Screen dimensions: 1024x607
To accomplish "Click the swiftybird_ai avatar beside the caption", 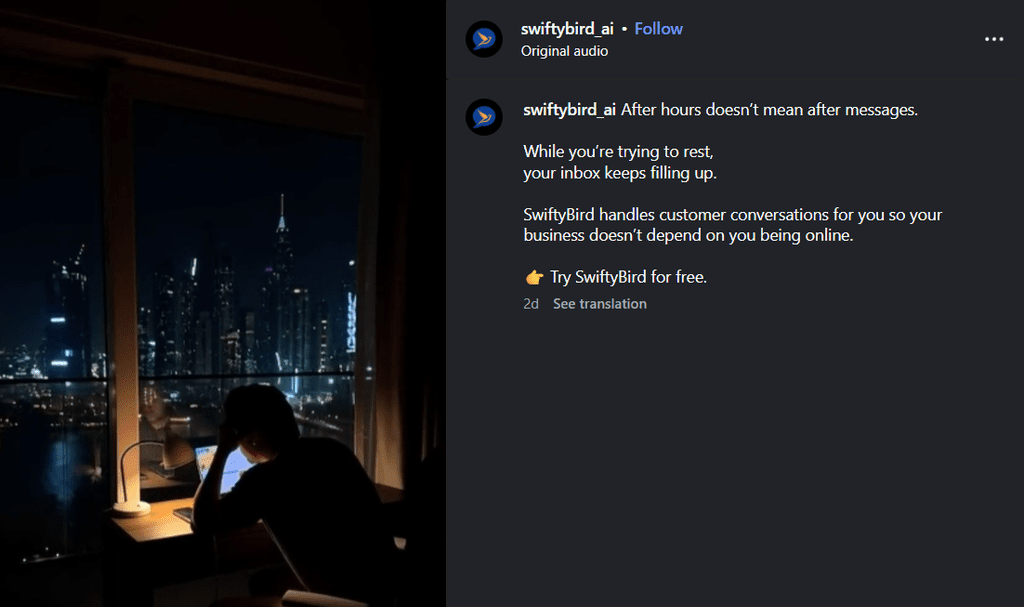I will 484,117.
